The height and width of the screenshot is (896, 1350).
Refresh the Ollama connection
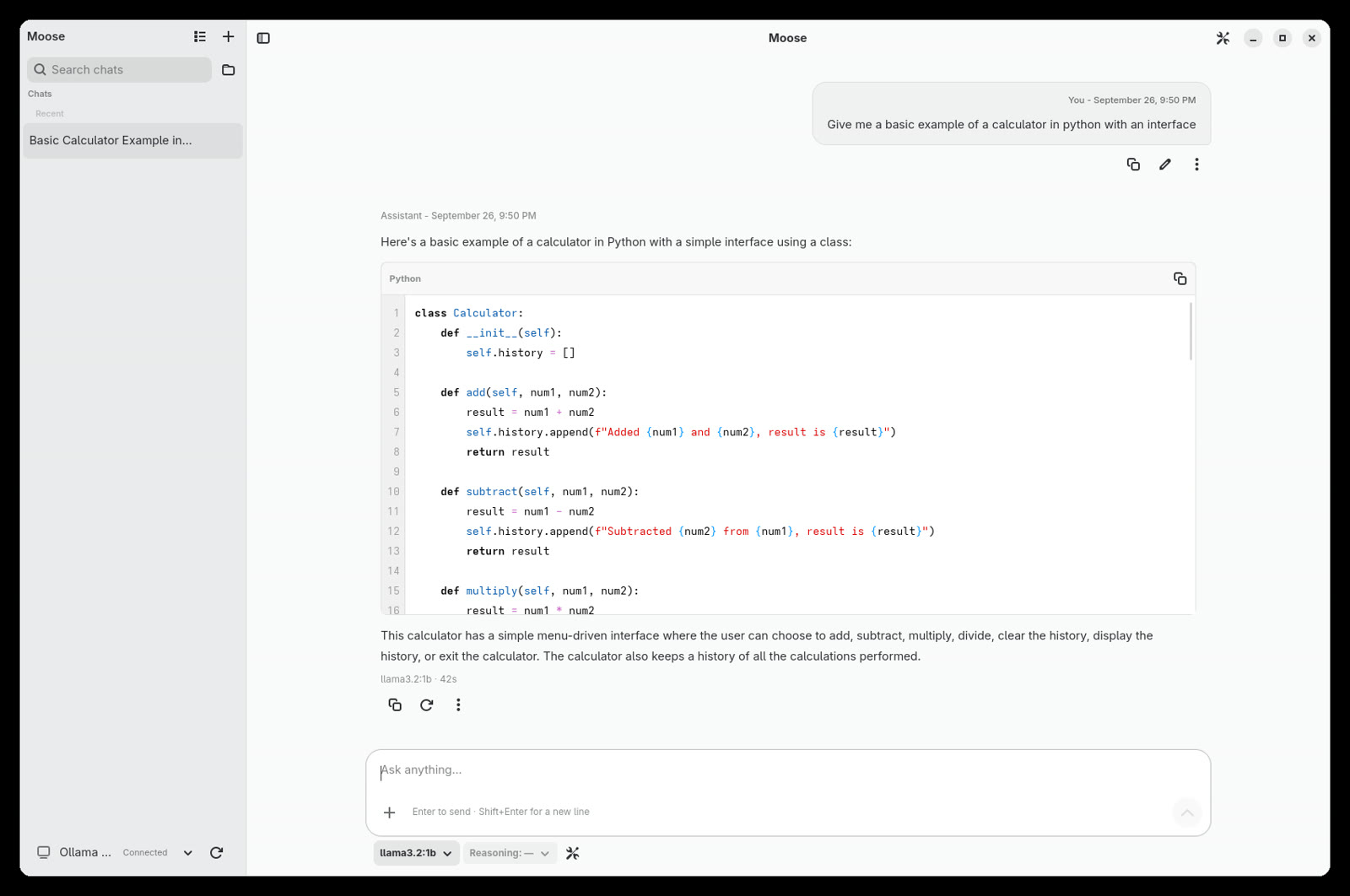coord(216,853)
